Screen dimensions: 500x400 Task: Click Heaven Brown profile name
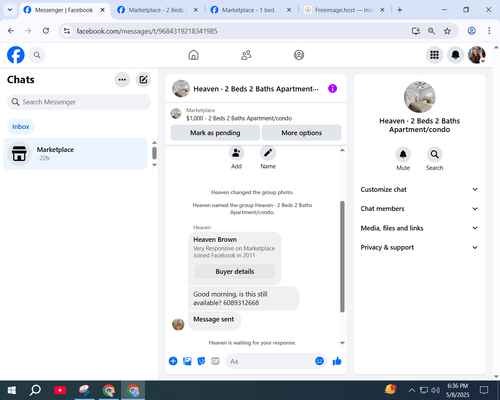click(215, 240)
